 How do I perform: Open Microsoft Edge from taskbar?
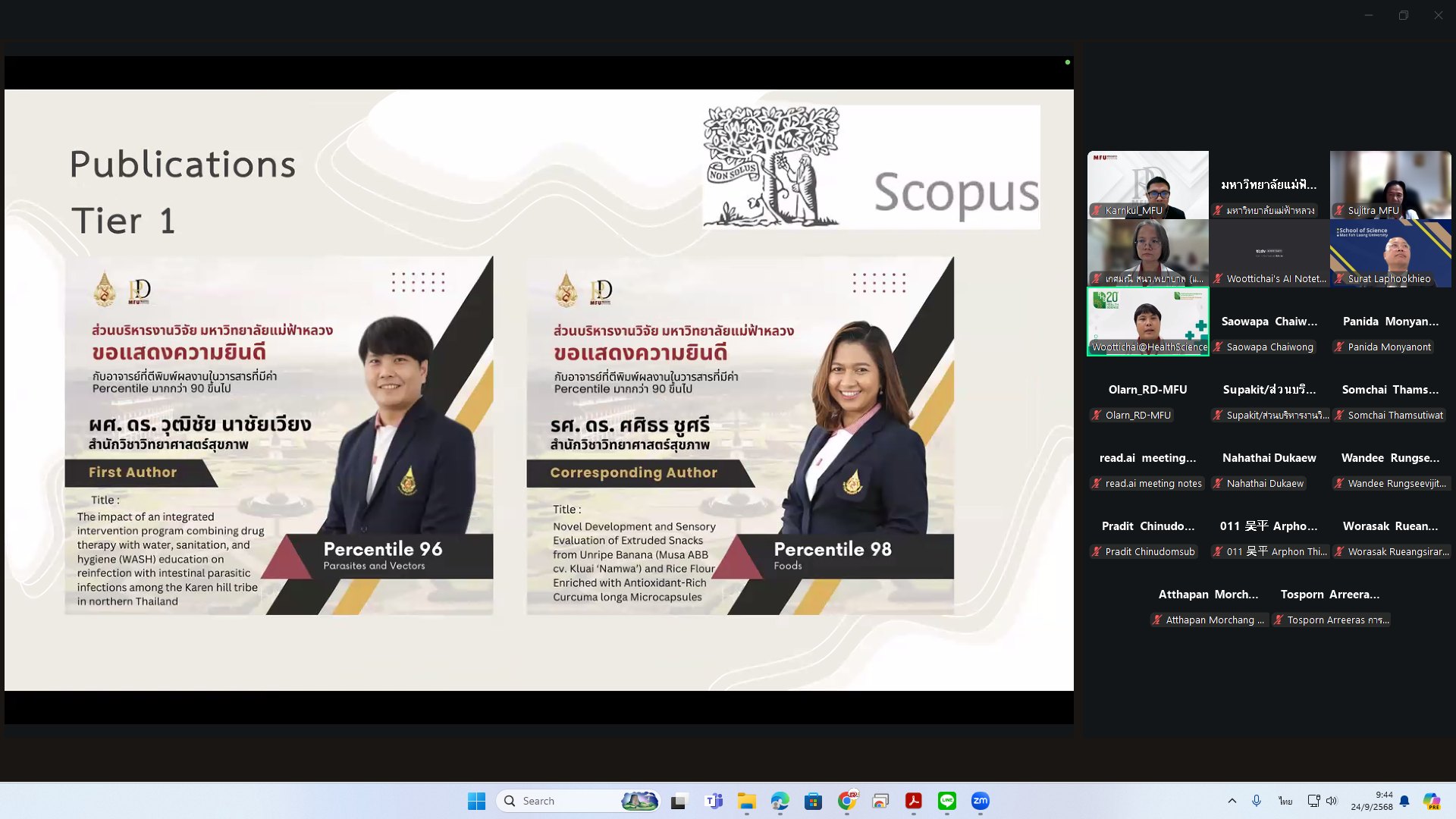pos(780,801)
